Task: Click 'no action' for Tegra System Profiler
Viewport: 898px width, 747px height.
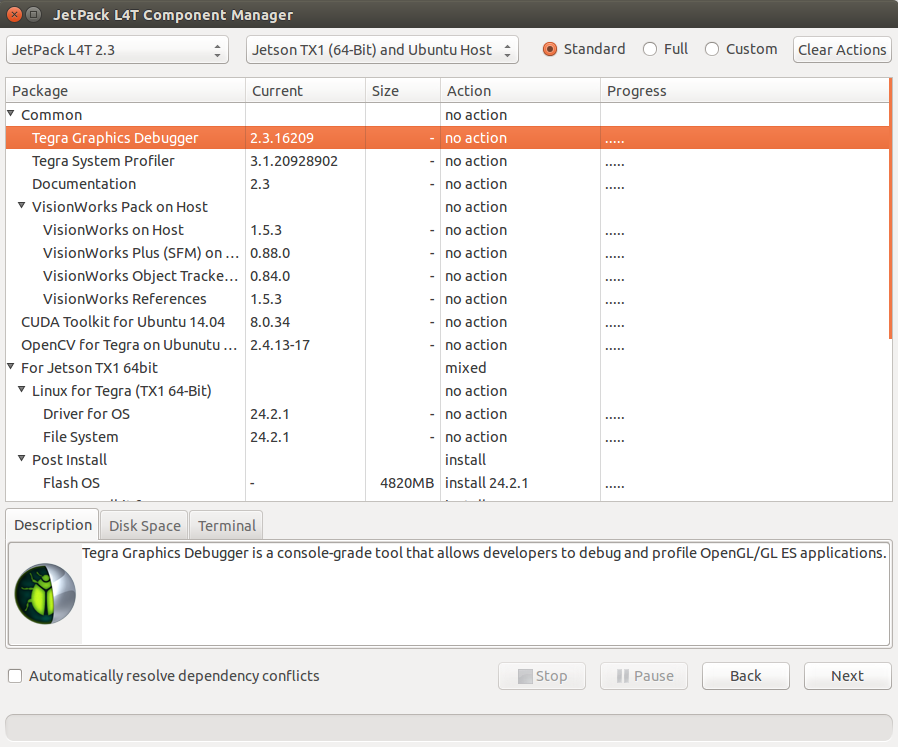Action: coord(476,161)
